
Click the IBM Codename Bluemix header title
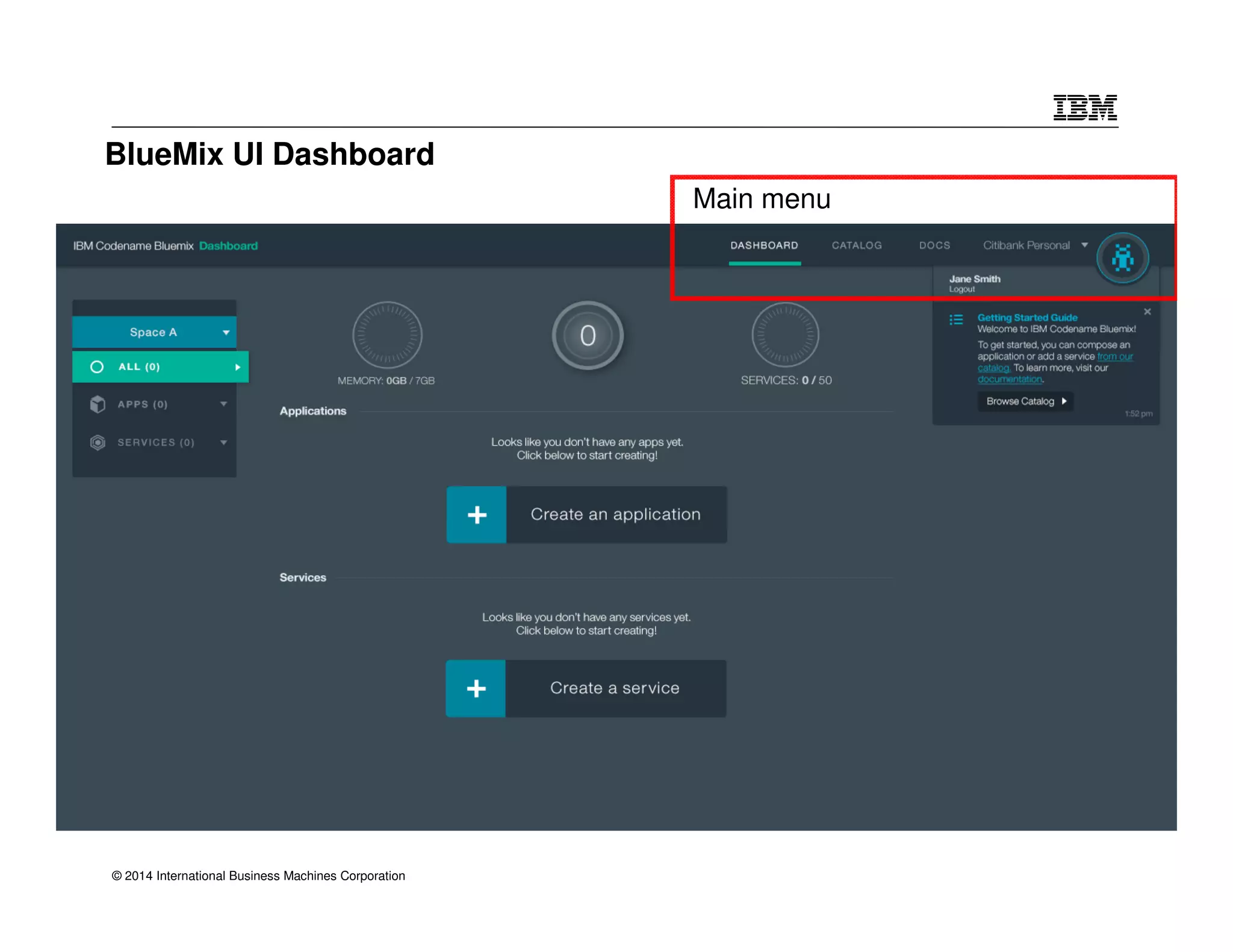coord(133,246)
